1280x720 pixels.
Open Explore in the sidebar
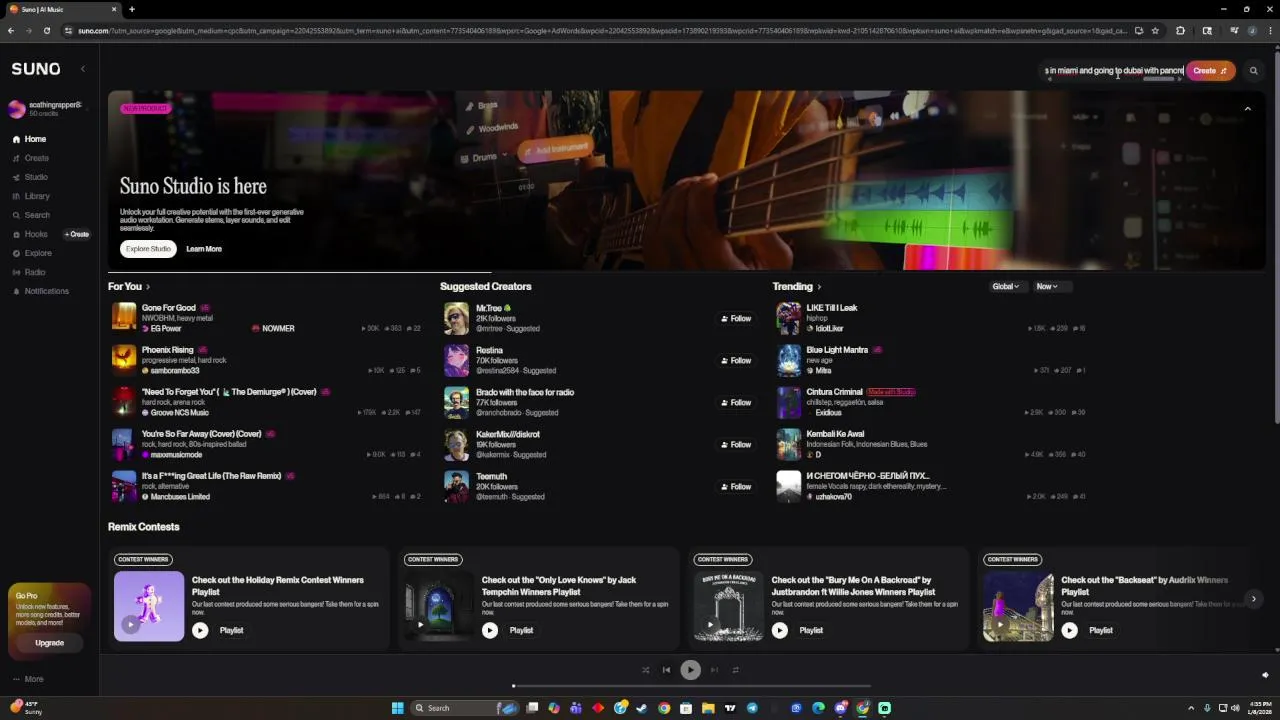pos(32,253)
